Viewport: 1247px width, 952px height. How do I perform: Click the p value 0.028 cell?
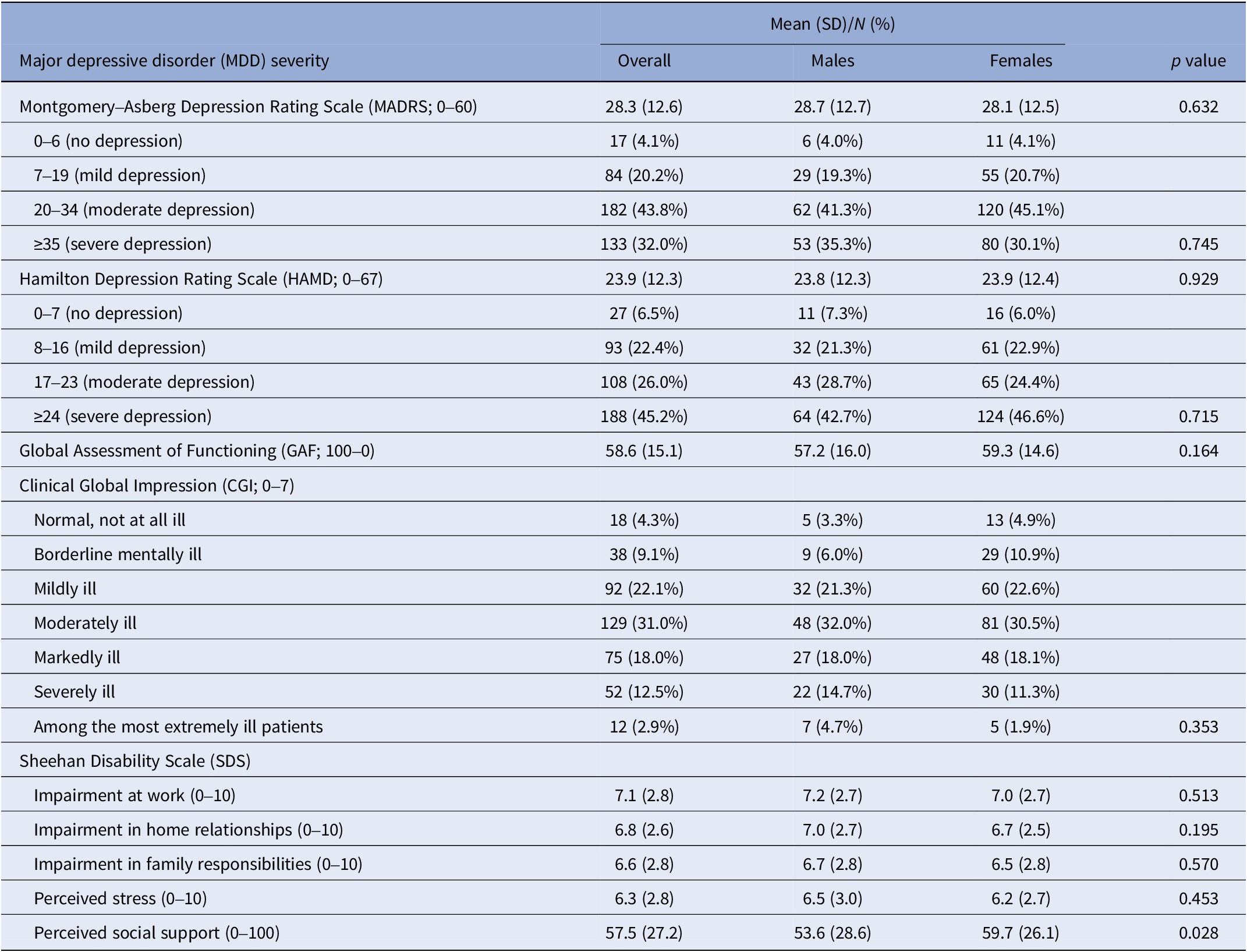[1198, 933]
